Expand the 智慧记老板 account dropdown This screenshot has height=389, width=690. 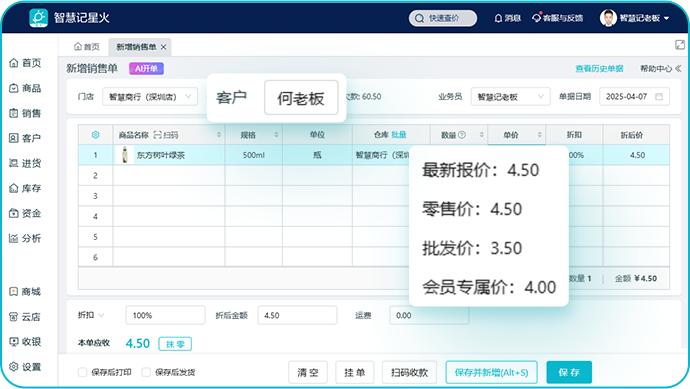pos(666,18)
